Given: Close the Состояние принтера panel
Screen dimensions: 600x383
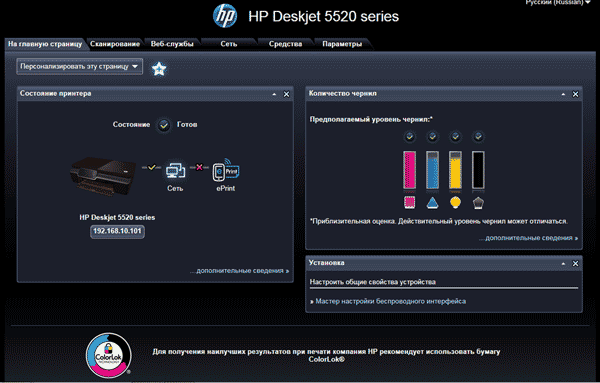Looking at the screenshot, I should pos(286,94).
